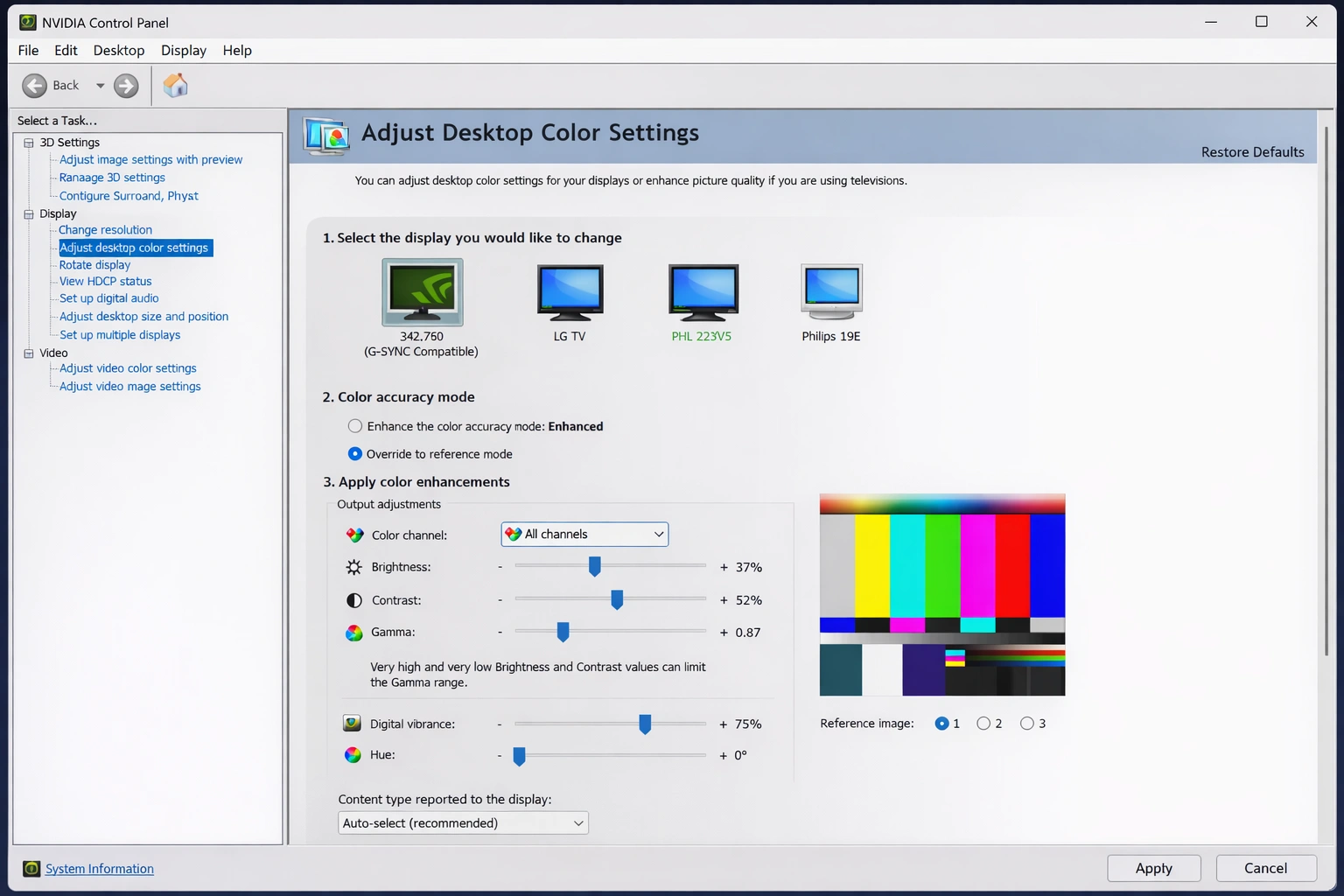The height and width of the screenshot is (896, 1344).
Task: Click the hue color circle icon
Action: click(x=353, y=754)
